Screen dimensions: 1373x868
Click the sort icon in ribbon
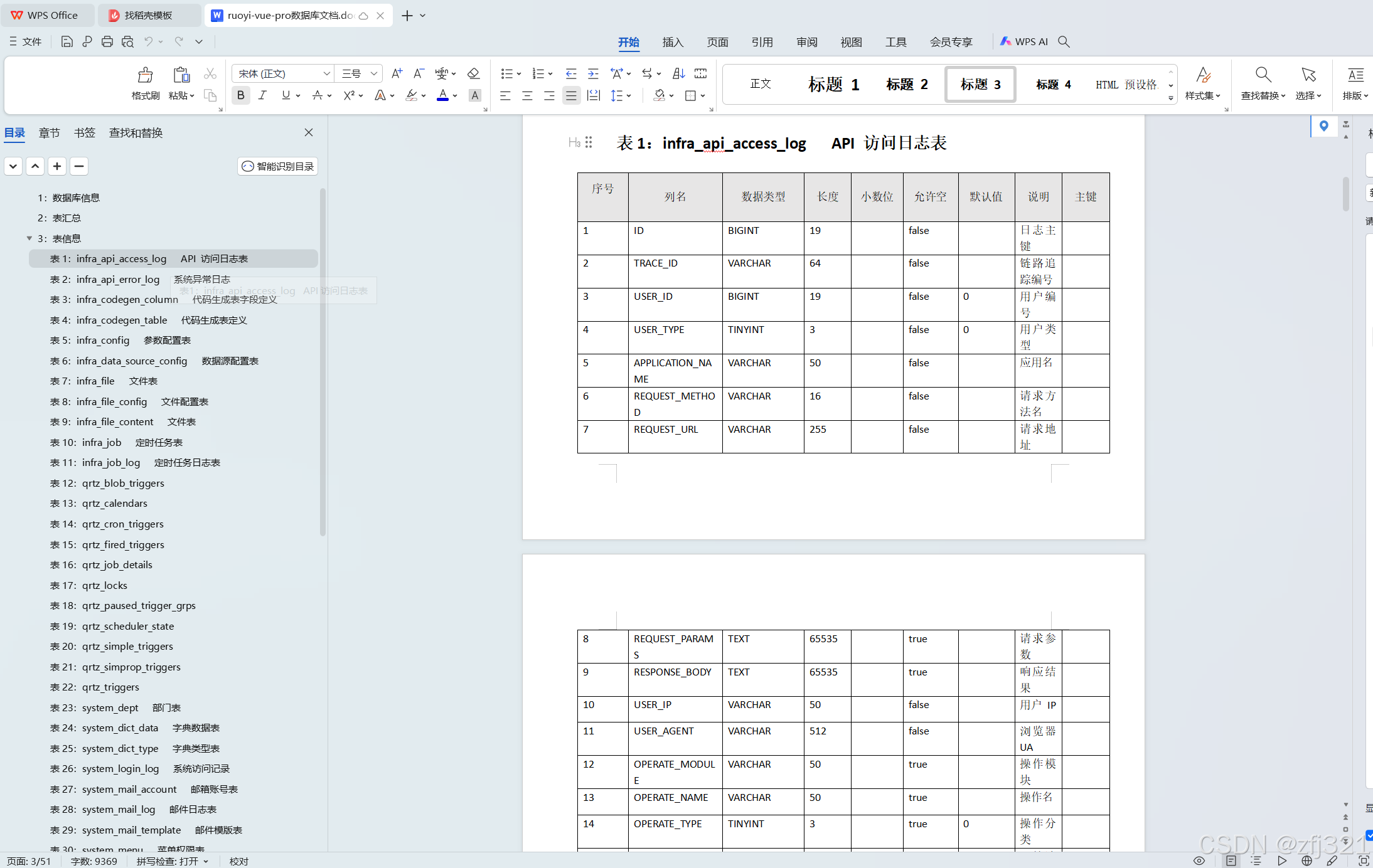point(678,73)
